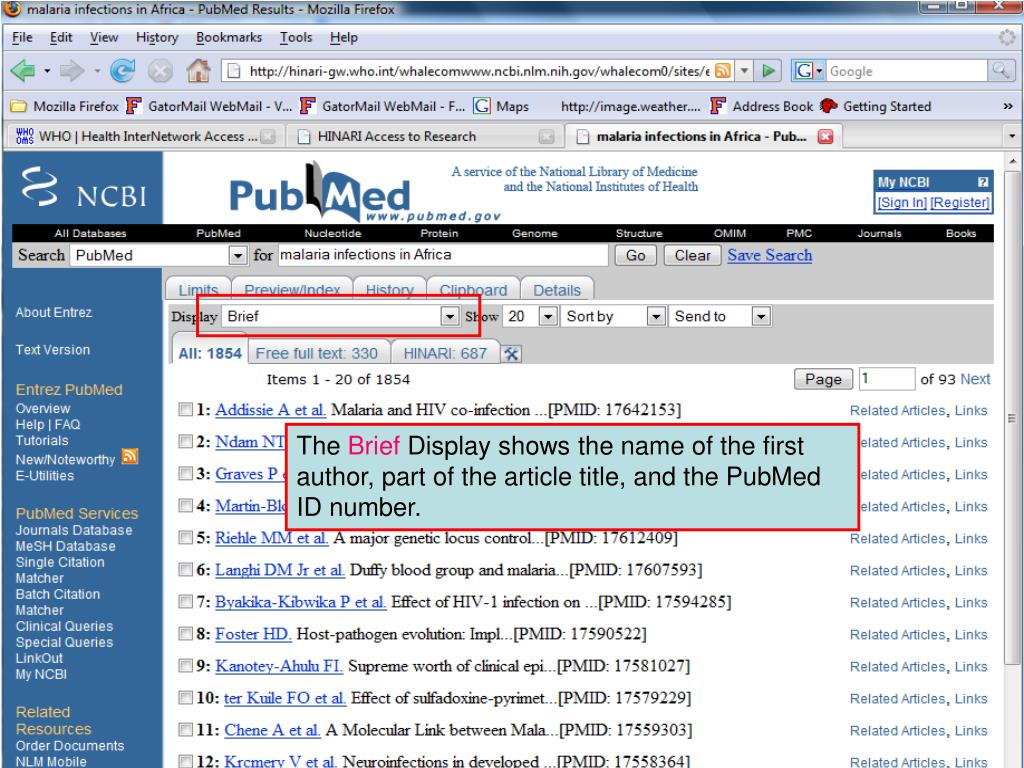The height and width of the screenshot is (768, 1024).
Task: Open the back history dropdown arrow
Action: (47, 71)
